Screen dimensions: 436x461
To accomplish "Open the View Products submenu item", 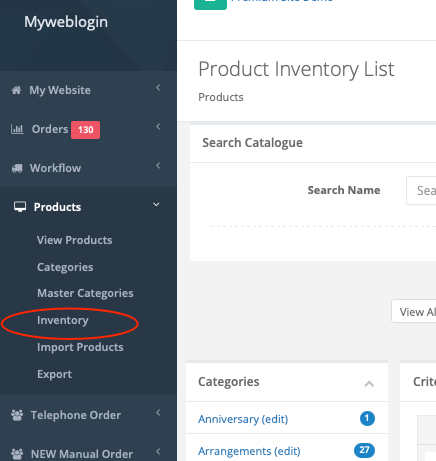I will (75, 240).
